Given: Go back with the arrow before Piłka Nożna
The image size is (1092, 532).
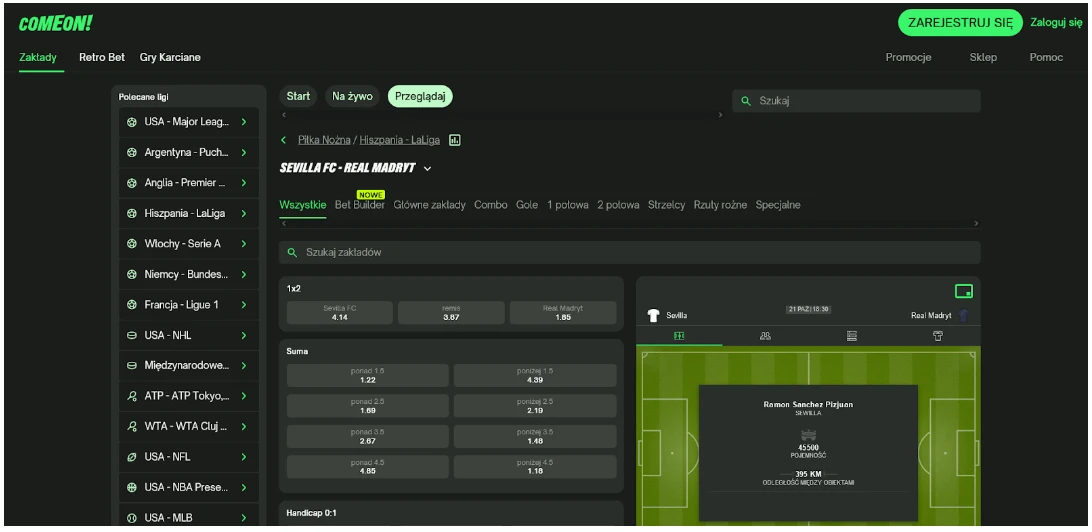Looking at the screenshot, I should coord(283,140).
